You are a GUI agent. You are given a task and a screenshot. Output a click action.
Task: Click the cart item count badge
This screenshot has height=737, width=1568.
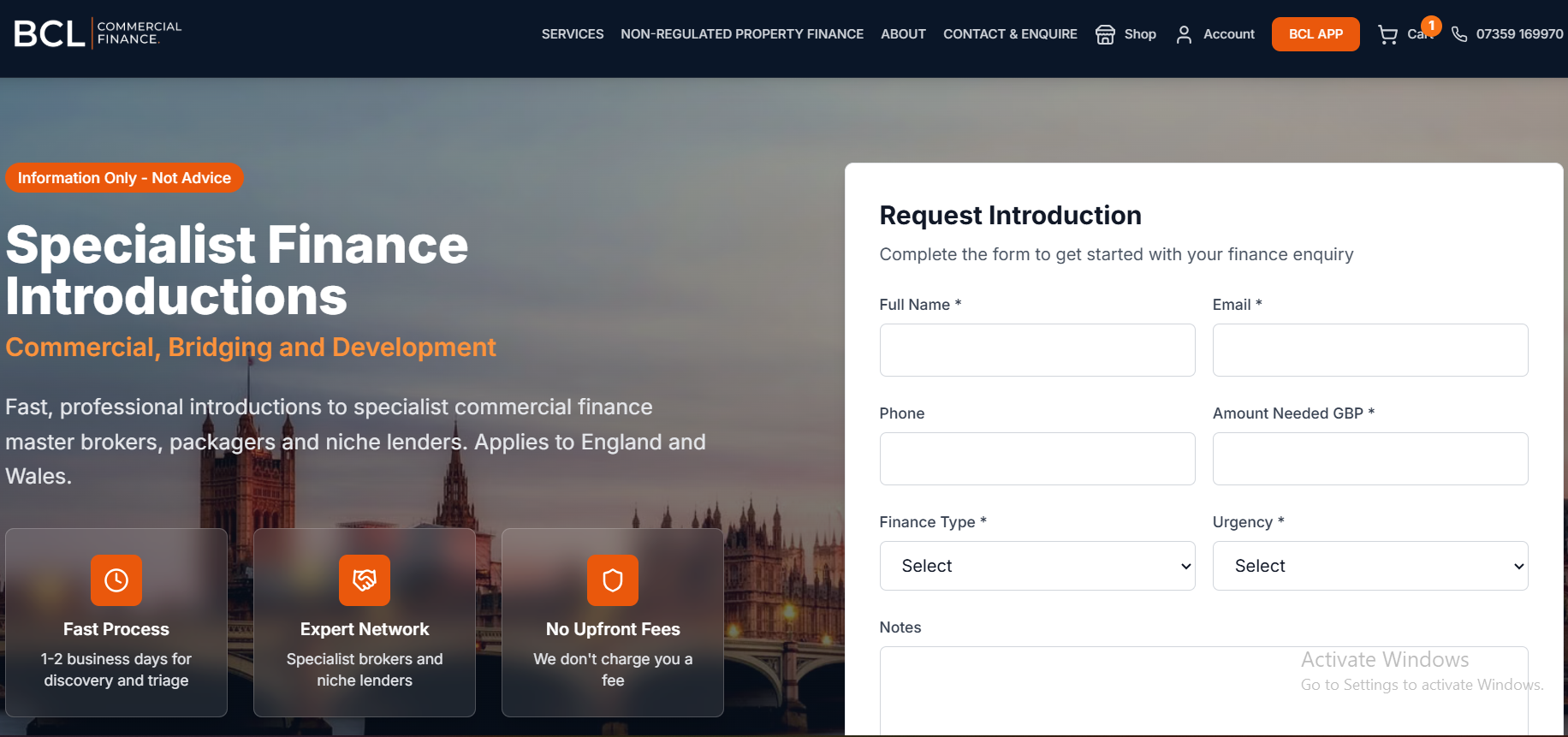[1431, 26]
